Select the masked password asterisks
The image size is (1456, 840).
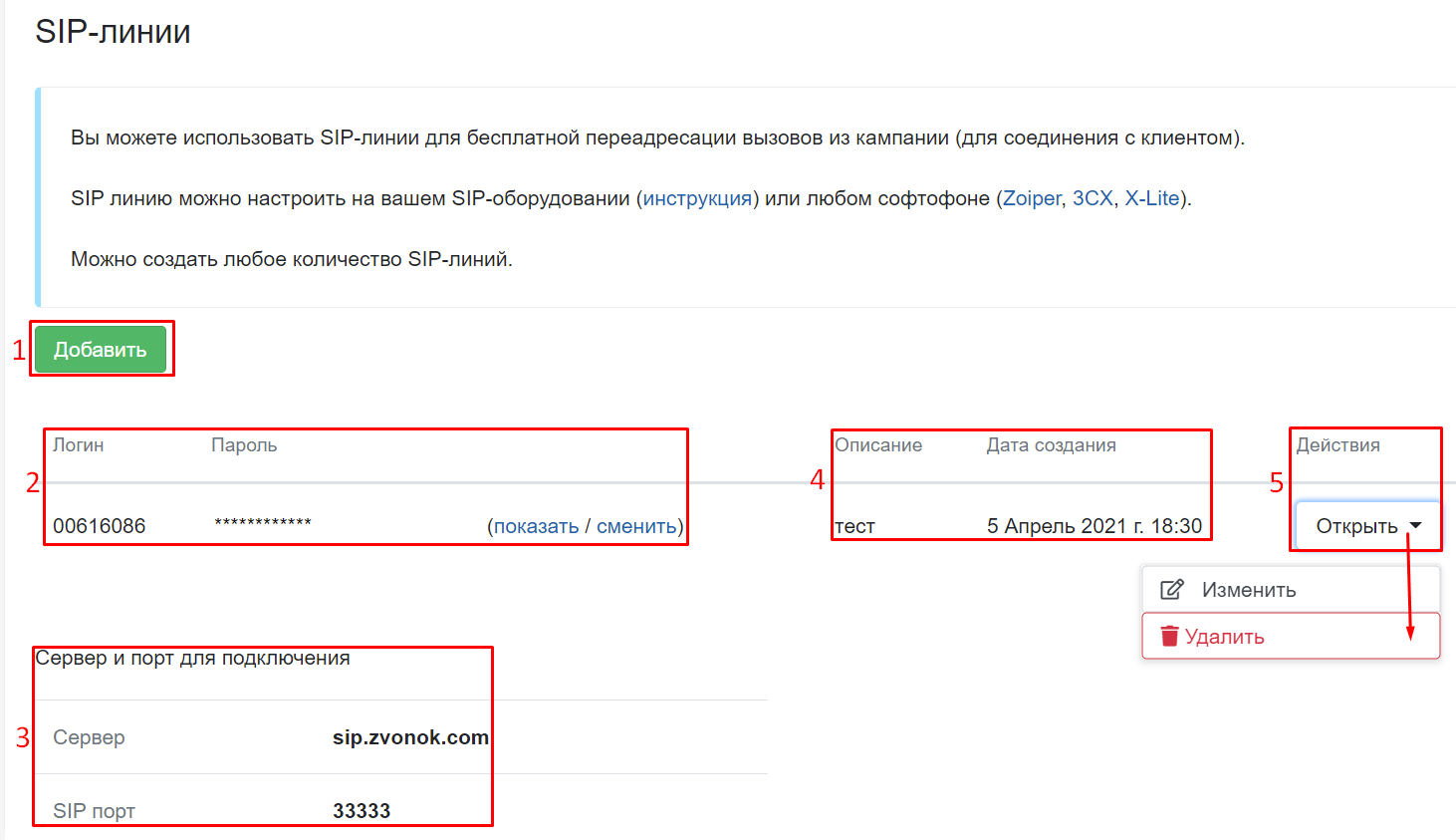263,523
